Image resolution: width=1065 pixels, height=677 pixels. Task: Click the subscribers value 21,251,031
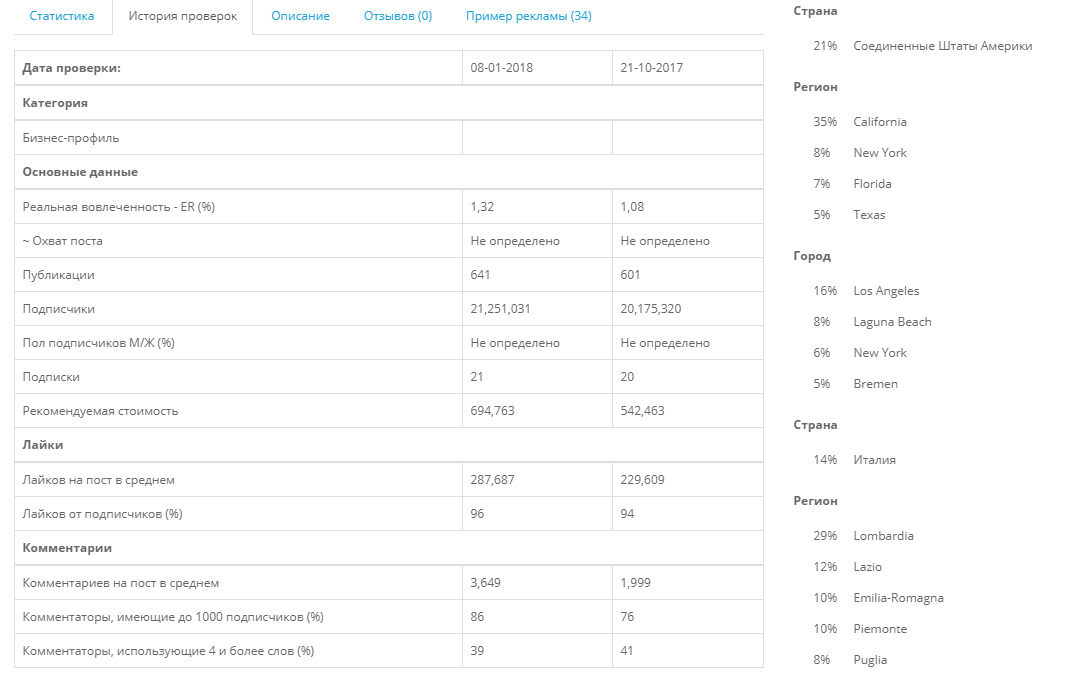coord(501,309)
